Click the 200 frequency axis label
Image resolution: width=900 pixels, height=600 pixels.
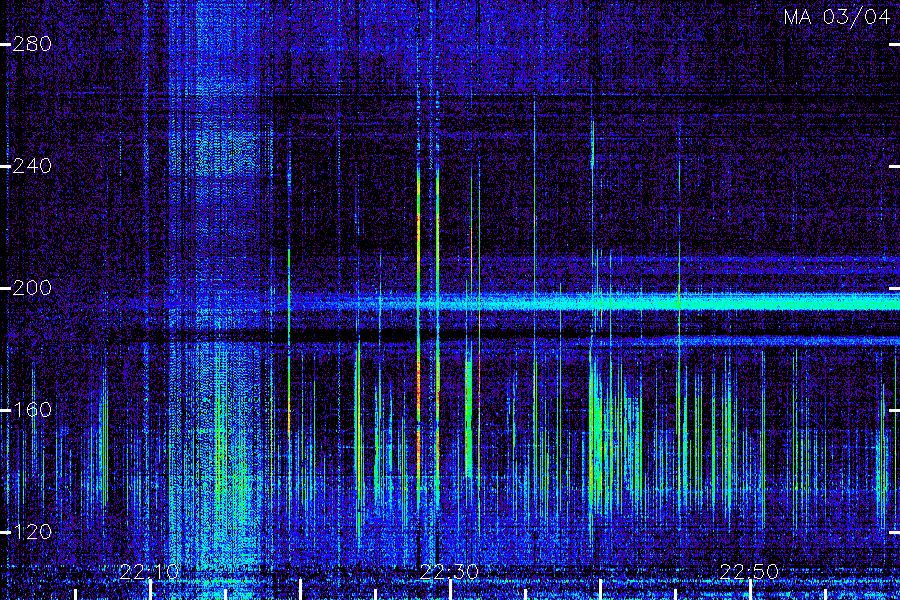click(x=32, y=288)
